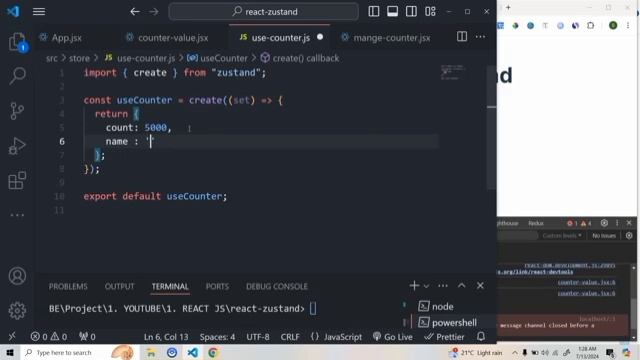Click Ln 6, Col 13 status item
The width and height of the screenshot is (640, 360).
pos(166,337)
